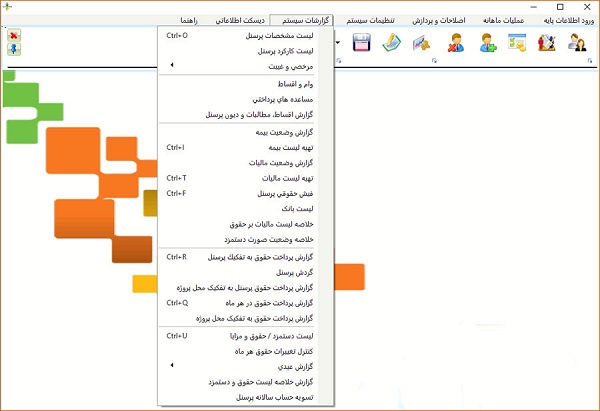Expand the ribbon group launcher at far right

590,60
